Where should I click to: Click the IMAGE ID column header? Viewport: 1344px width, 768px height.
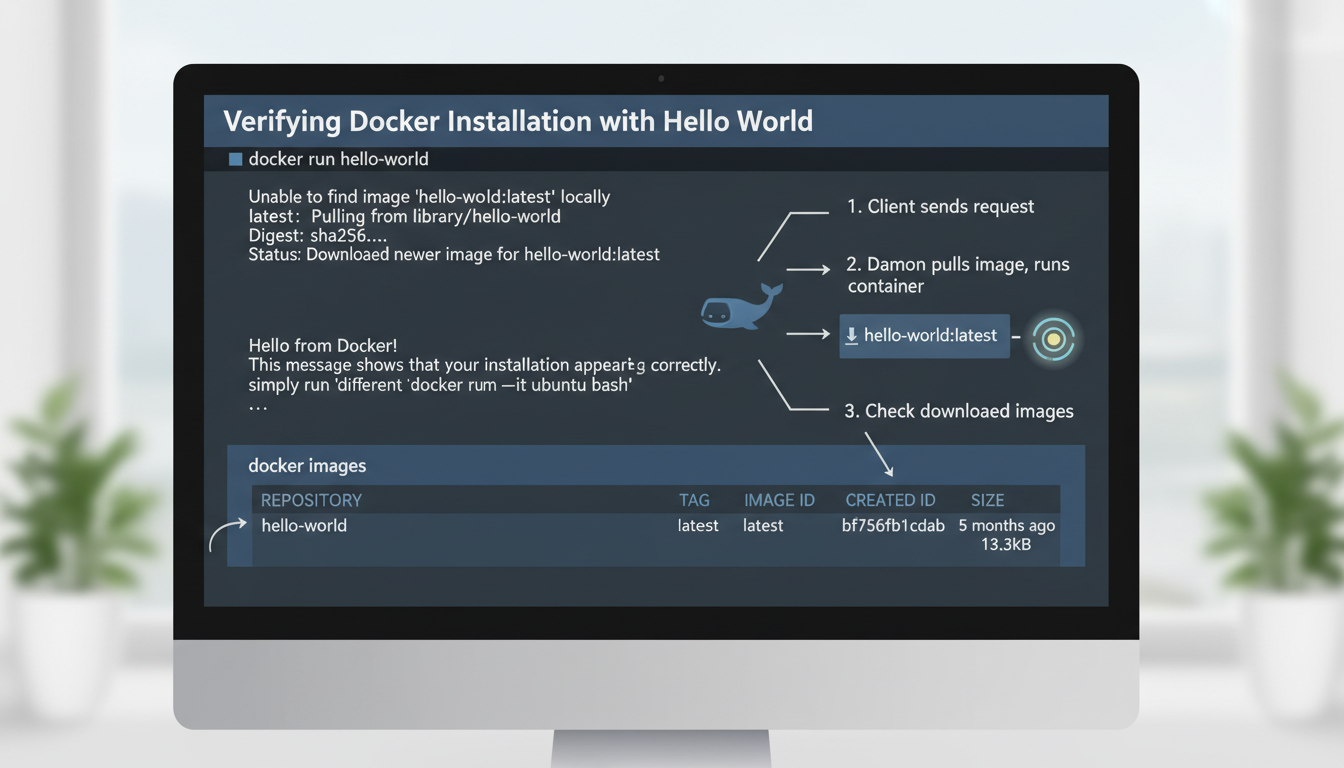point(779,500)
